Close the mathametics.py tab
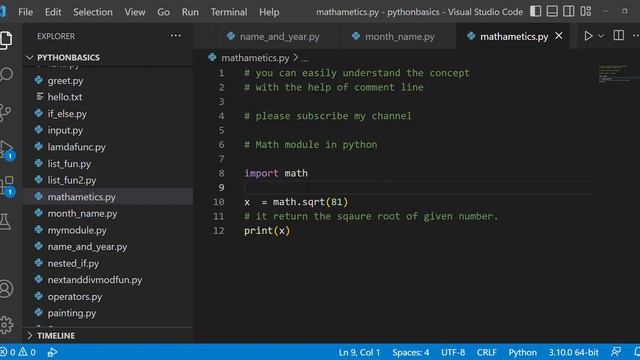This screenshot has width=640, height=360. [x=559, y=36]
